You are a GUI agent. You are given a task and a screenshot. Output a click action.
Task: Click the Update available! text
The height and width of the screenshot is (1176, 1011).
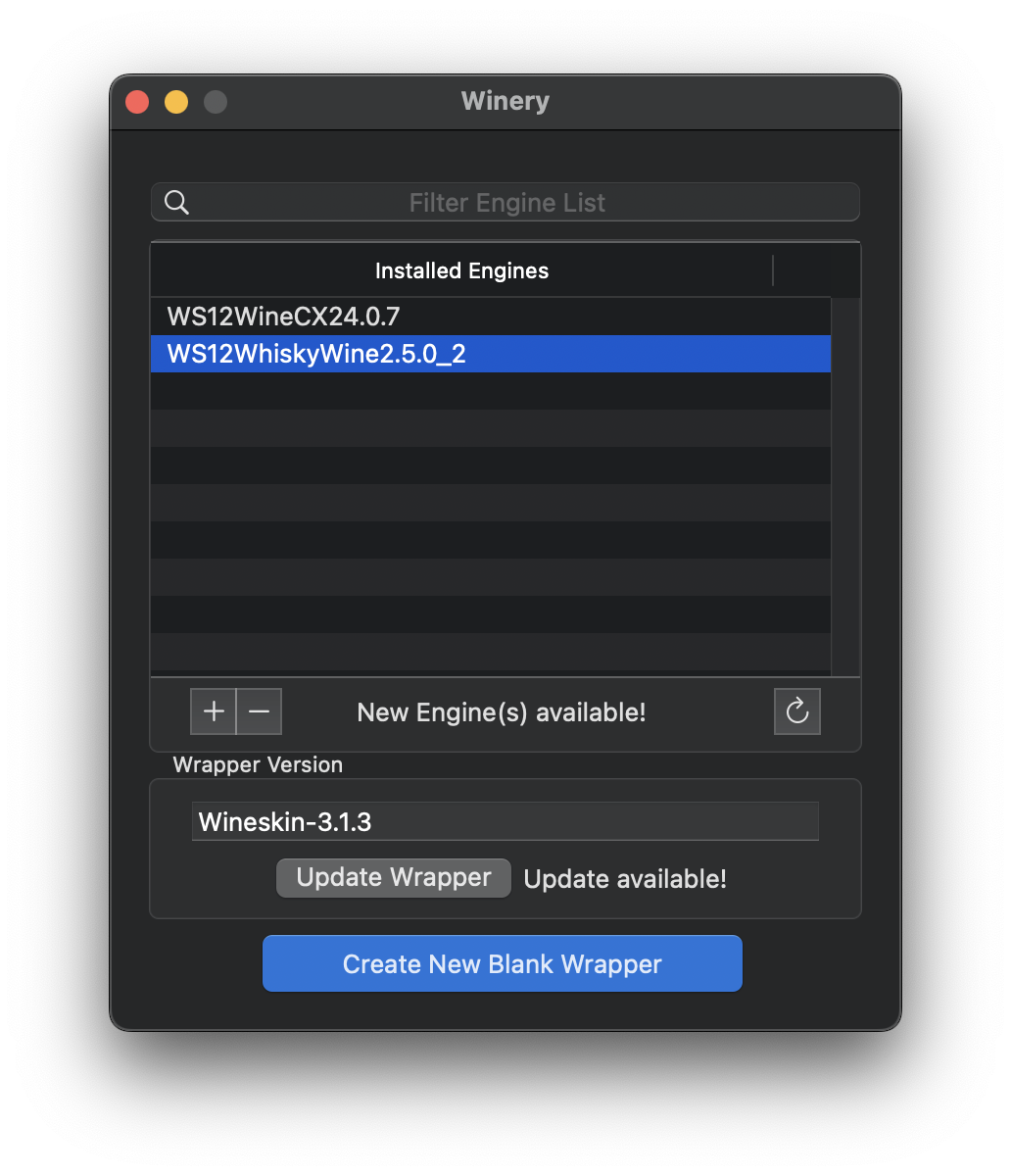[625, 879]
